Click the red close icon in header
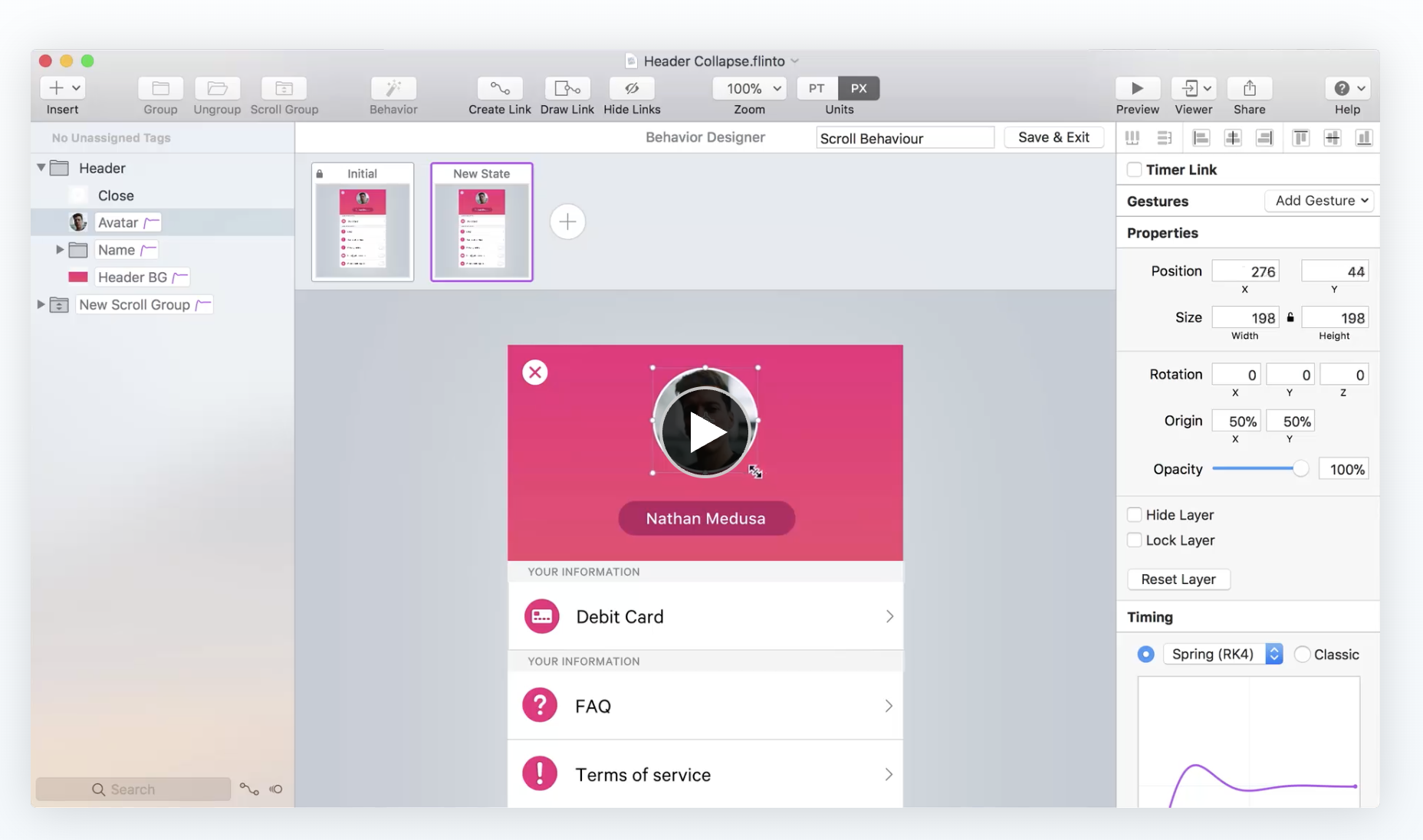The image size is (1423, 840). [x=535, y=372]
